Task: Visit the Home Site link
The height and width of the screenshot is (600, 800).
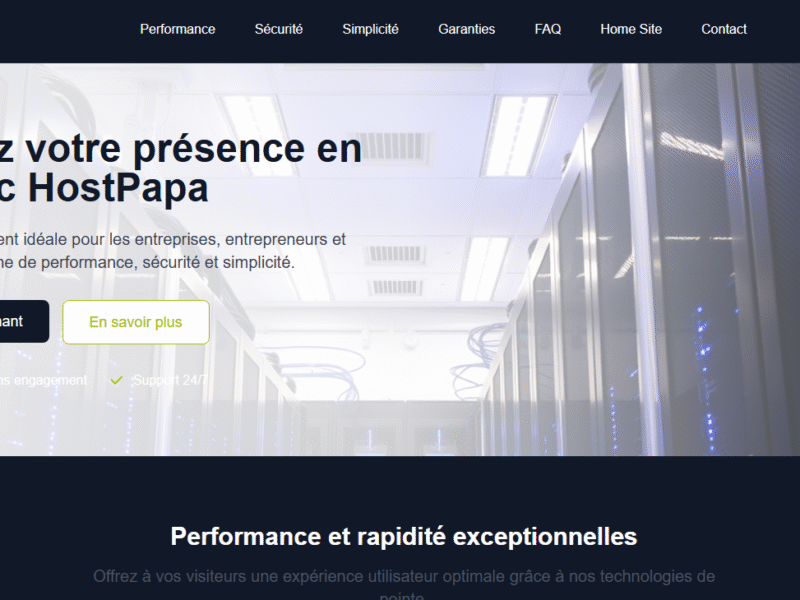Action: tap(631, 29)
